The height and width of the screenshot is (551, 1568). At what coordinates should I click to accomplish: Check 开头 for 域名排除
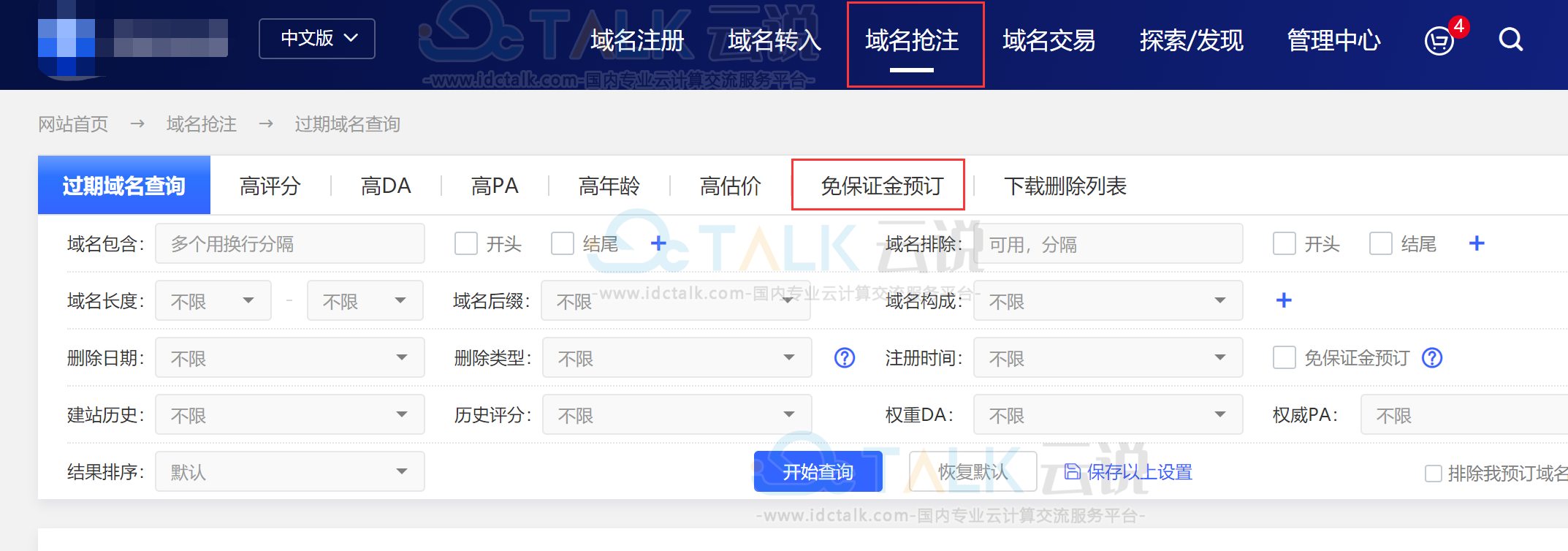click(x=1285, y=243)
